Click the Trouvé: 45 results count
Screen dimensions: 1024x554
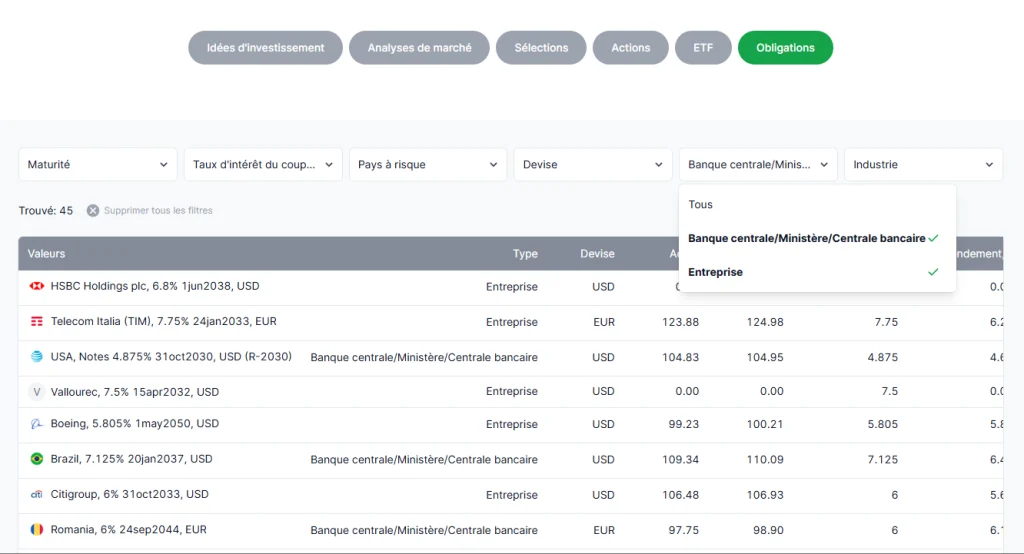[46, 210]
